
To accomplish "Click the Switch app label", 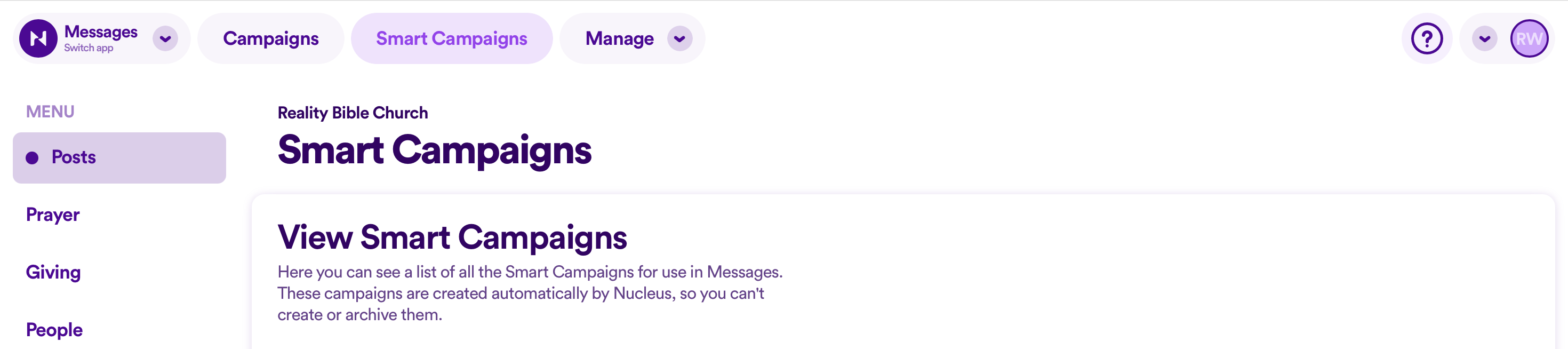I will coord(89,48).
